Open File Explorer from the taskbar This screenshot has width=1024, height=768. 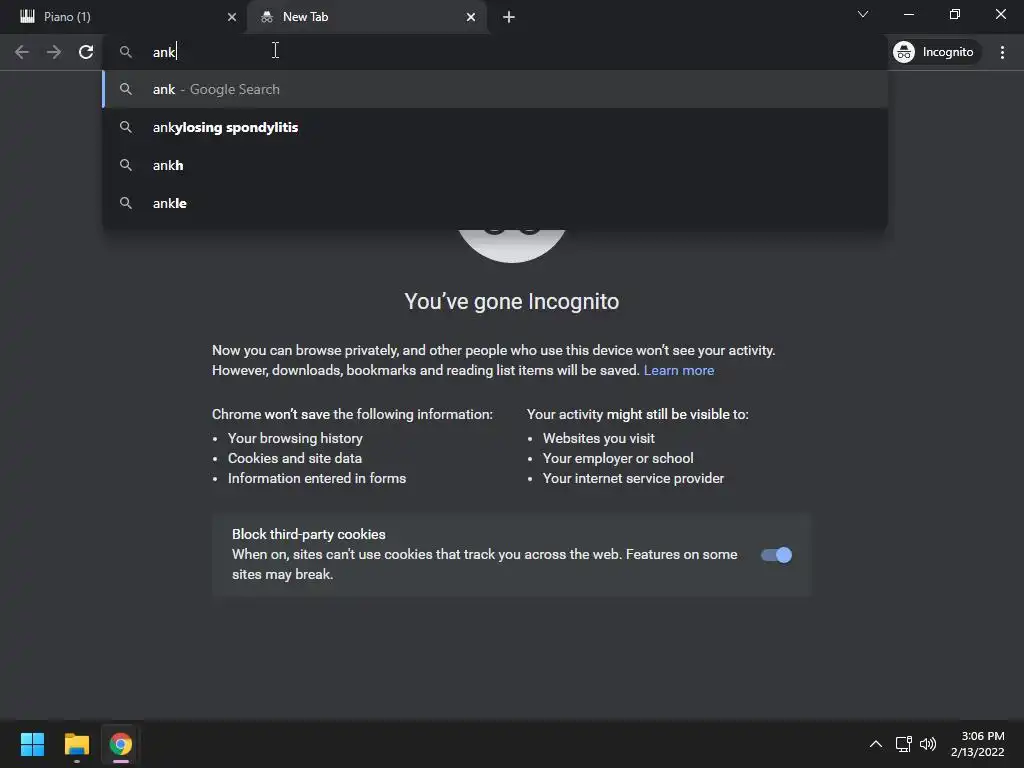pyautogui.click(x=76, y=744)
